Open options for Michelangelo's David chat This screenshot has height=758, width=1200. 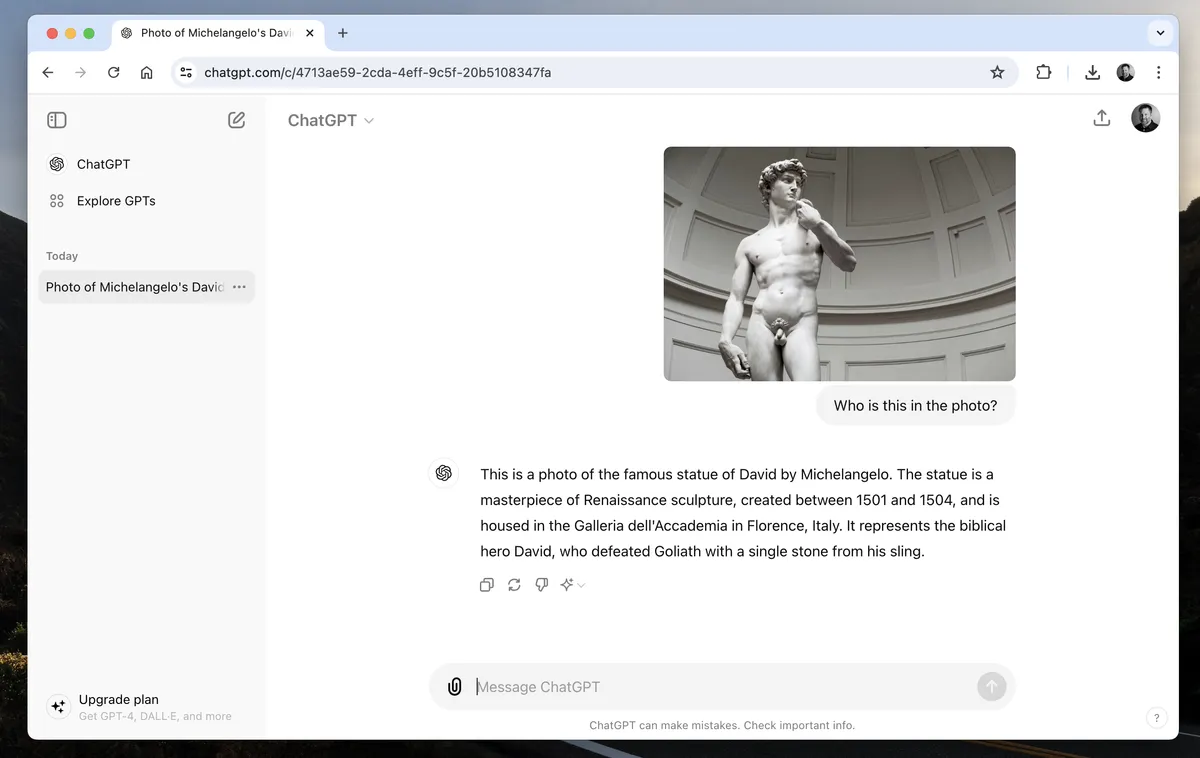click(x=239, y=287)
